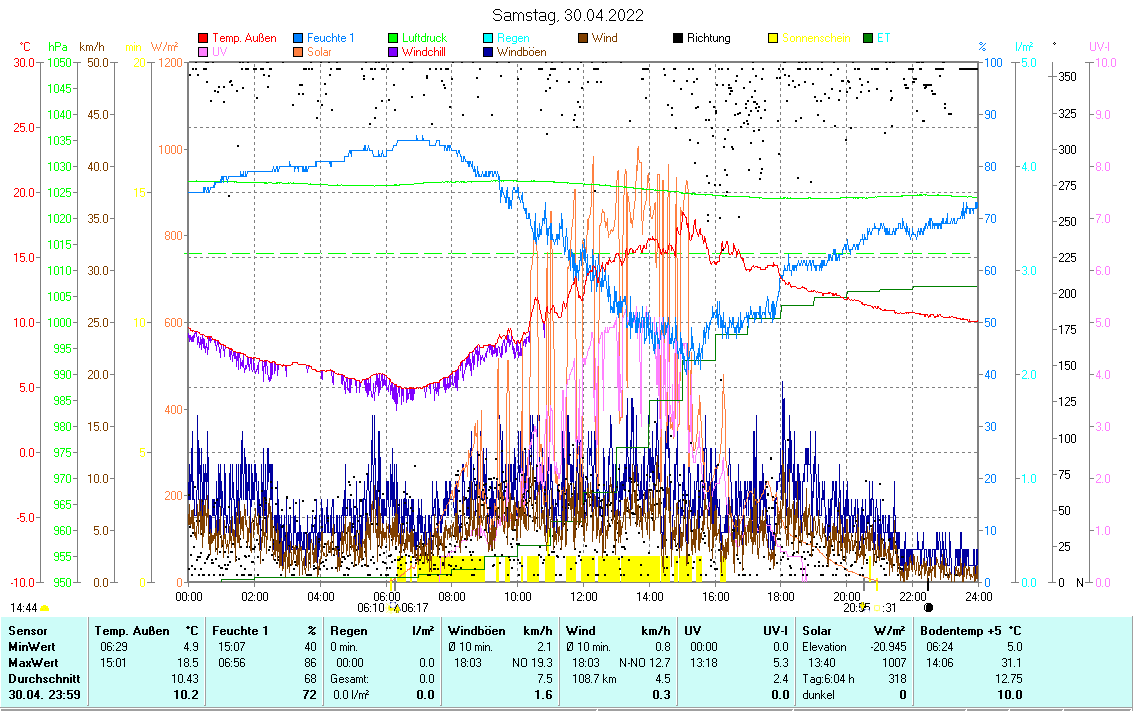
Task: Click the 12:00 time axis label
Action: [x=583, y=596]
